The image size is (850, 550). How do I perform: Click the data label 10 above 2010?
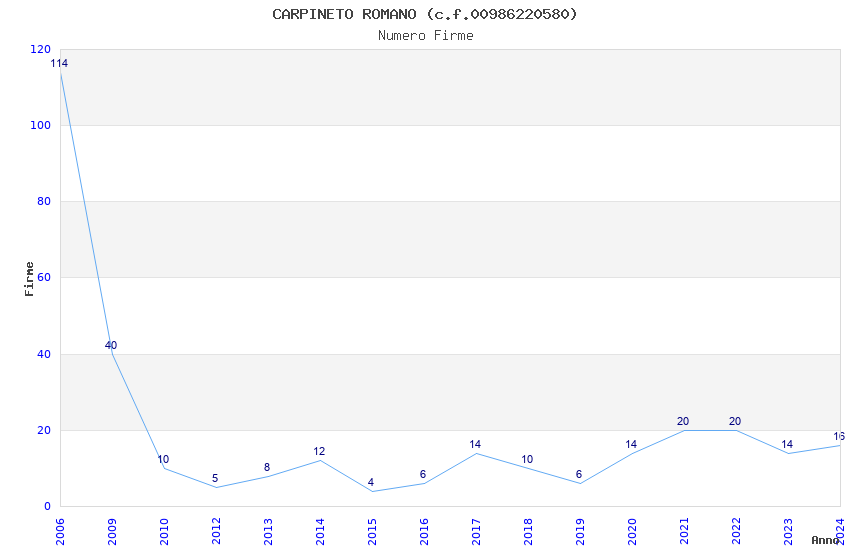(163, 460)
